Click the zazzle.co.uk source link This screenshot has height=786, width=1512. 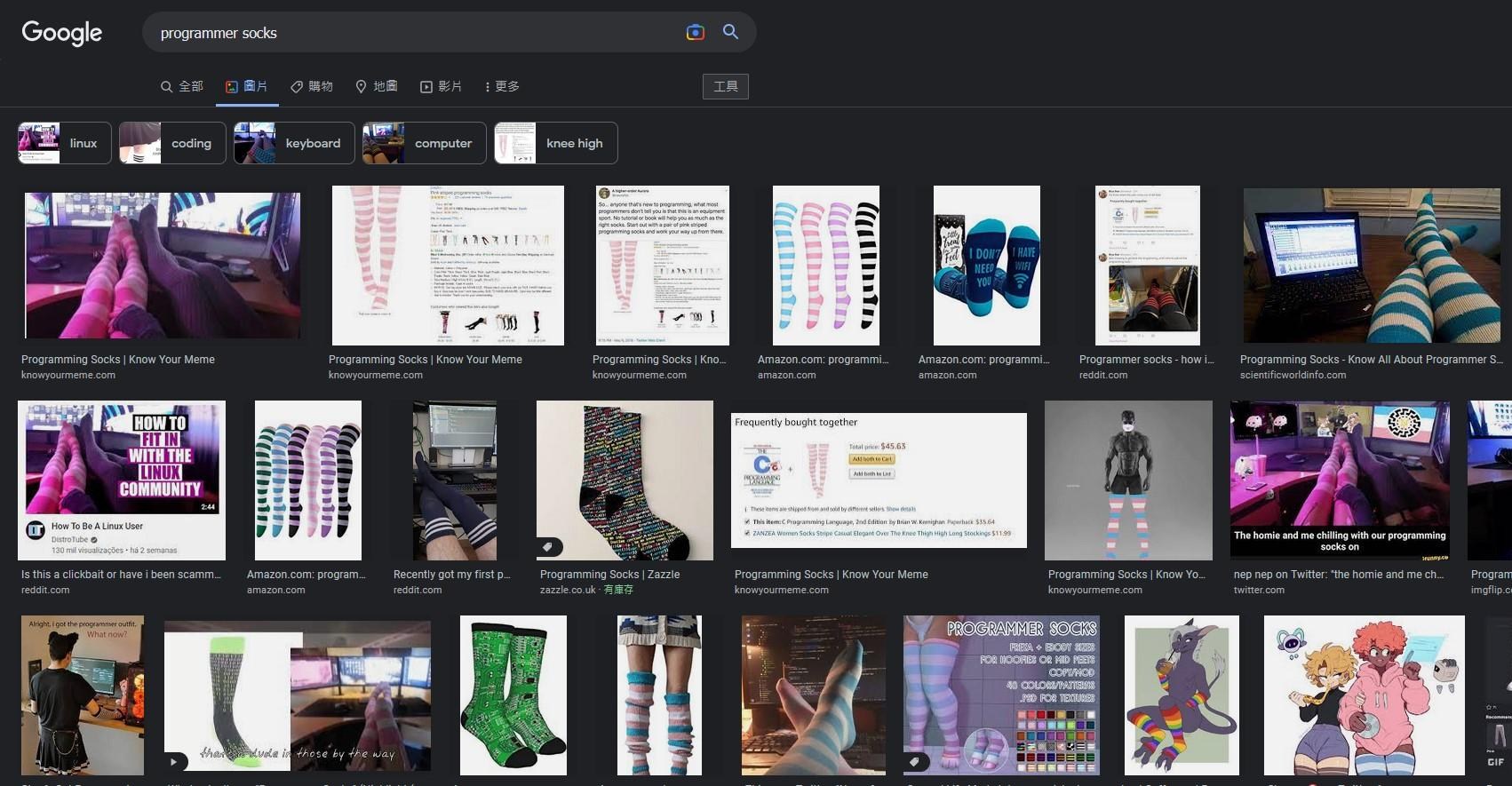tap(568, 590)
